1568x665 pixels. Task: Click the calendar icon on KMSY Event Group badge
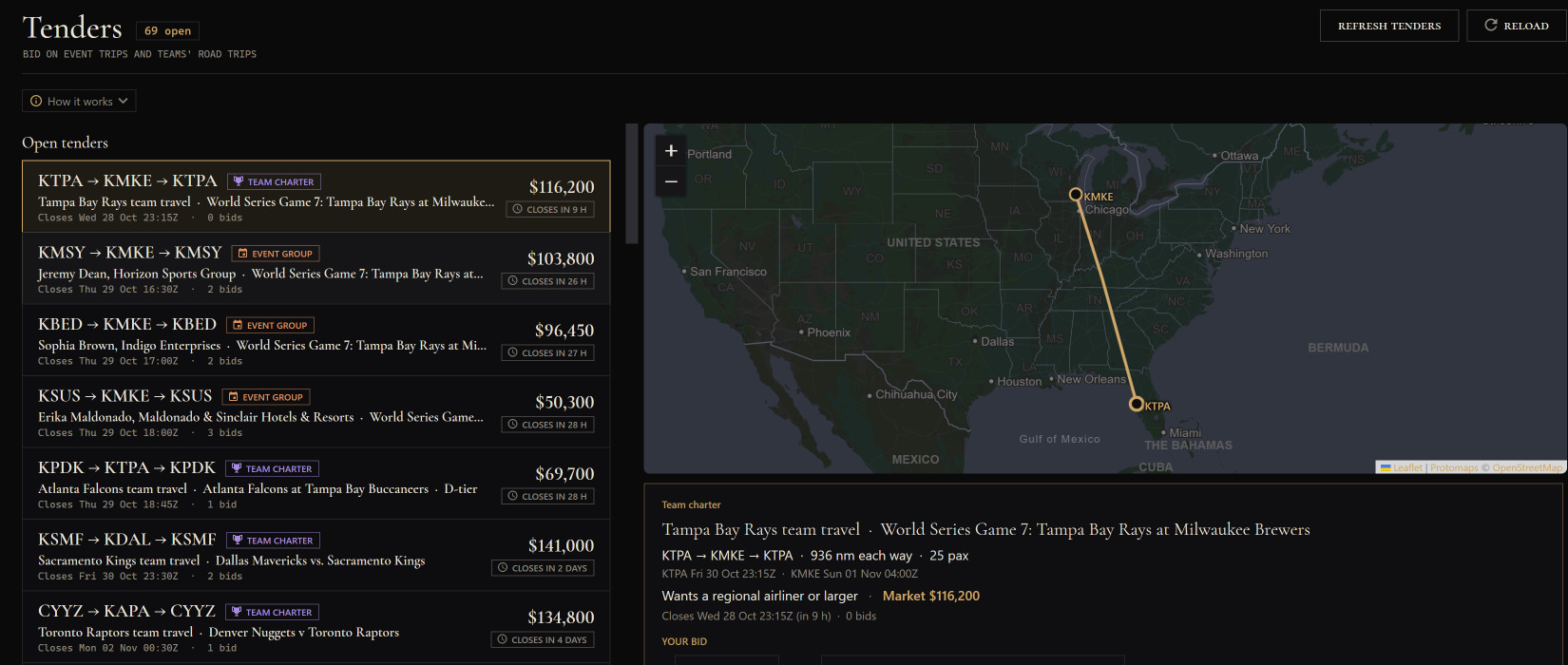pos(243,254)
